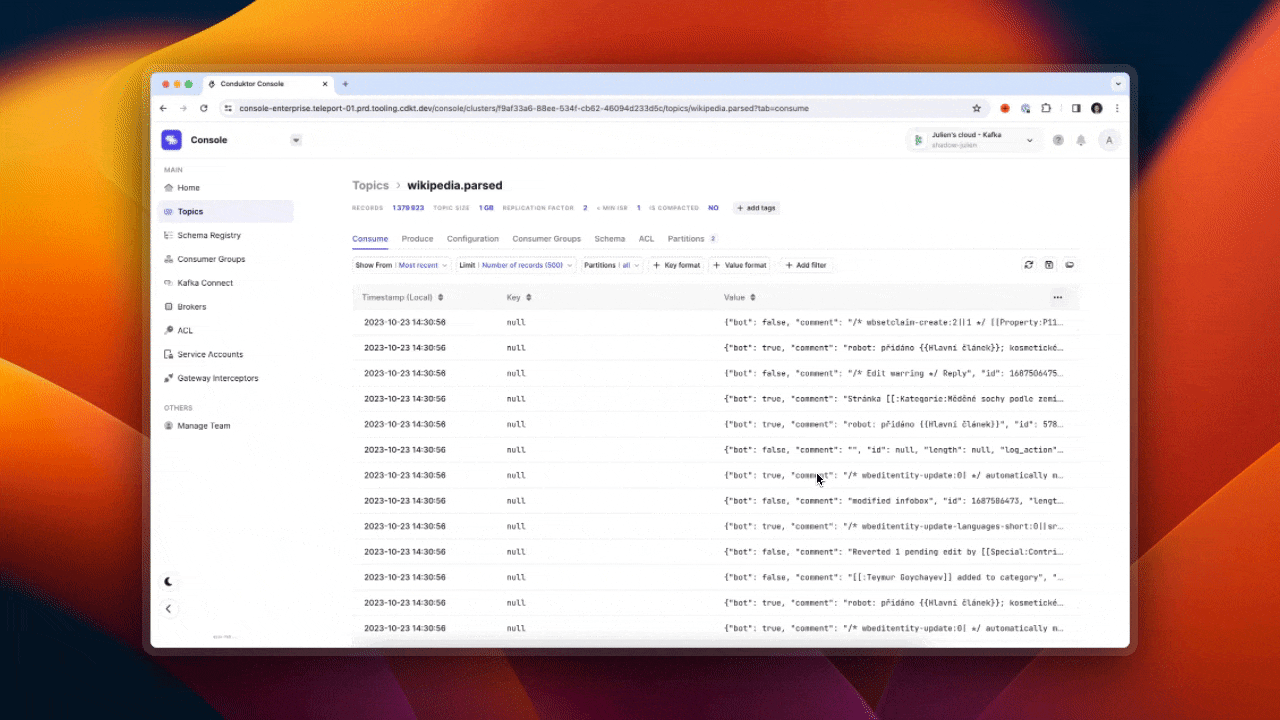The image size is (1280, 720).
Task: Click the save/export icon in the toolbar
Action: point(1049,265)
